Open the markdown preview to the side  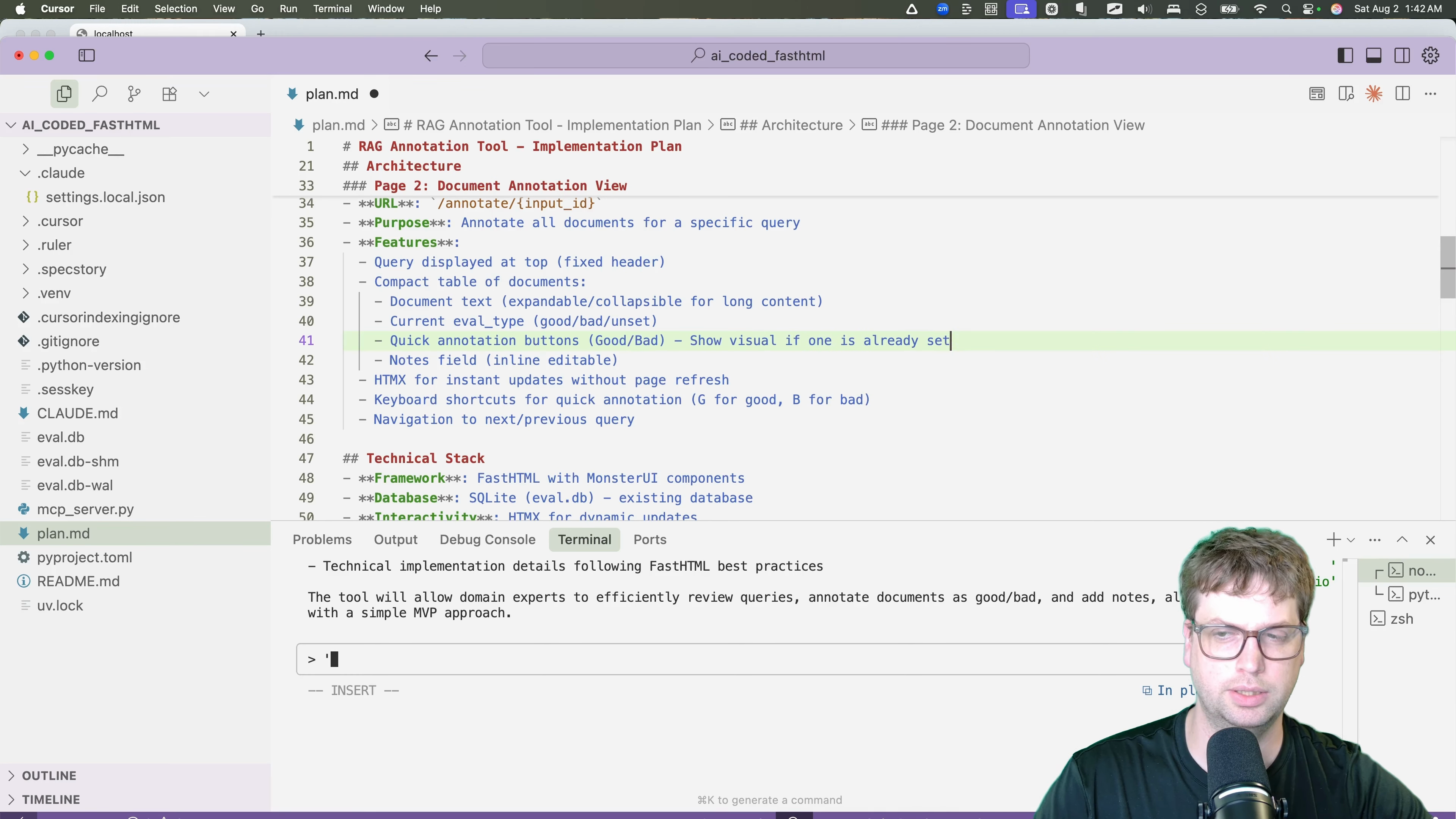coord(1346,94)
